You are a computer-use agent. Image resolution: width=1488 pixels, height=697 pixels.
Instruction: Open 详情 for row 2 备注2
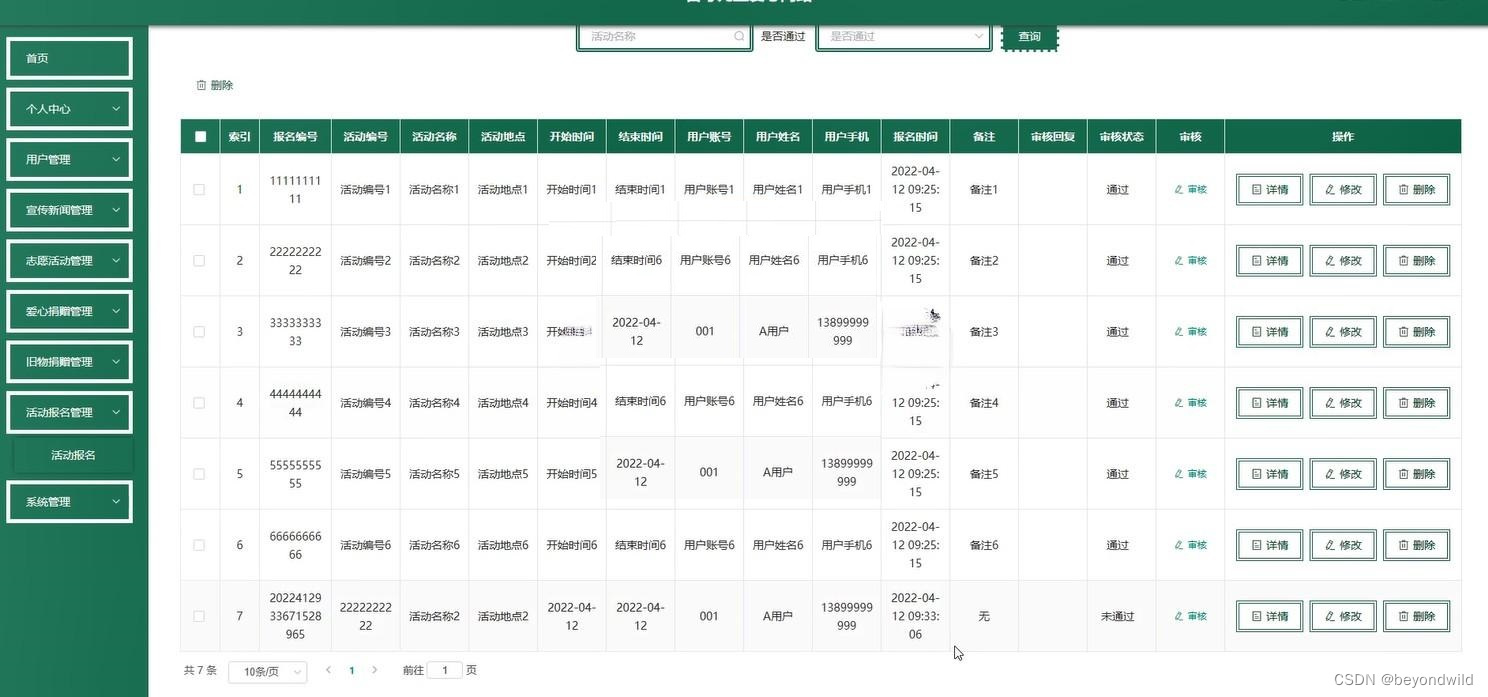1269,260
